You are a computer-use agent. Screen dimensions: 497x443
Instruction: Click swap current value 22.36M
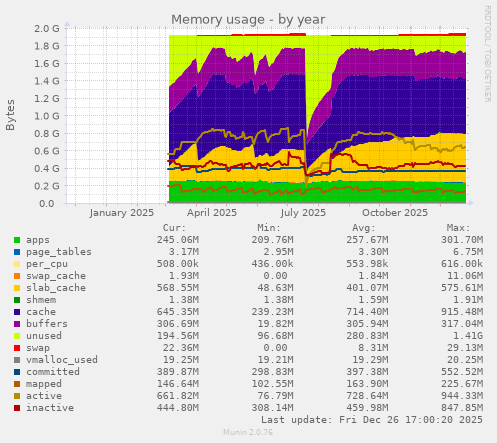(181, 348)
